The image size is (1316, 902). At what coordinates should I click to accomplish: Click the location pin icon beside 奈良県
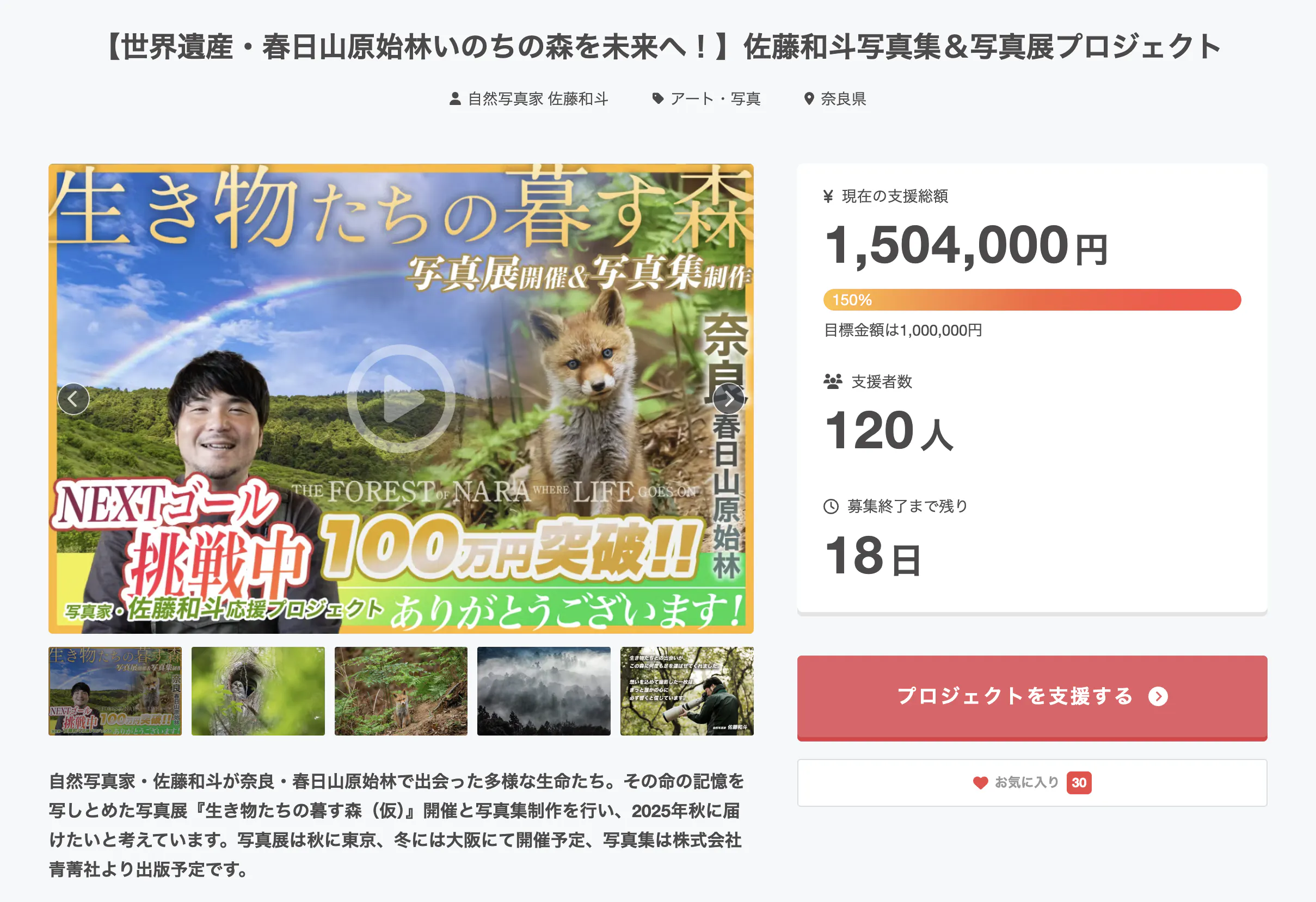[809, 99]
